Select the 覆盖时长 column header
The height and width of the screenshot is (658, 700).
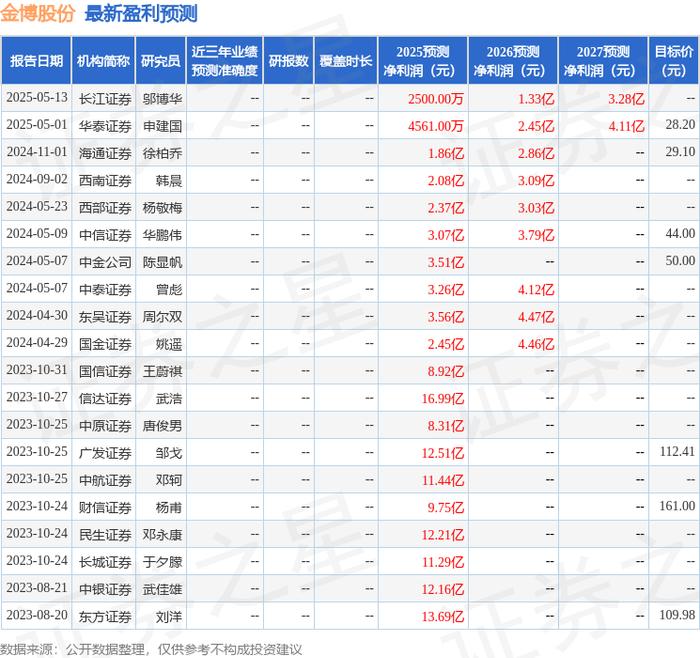(346, 61)
